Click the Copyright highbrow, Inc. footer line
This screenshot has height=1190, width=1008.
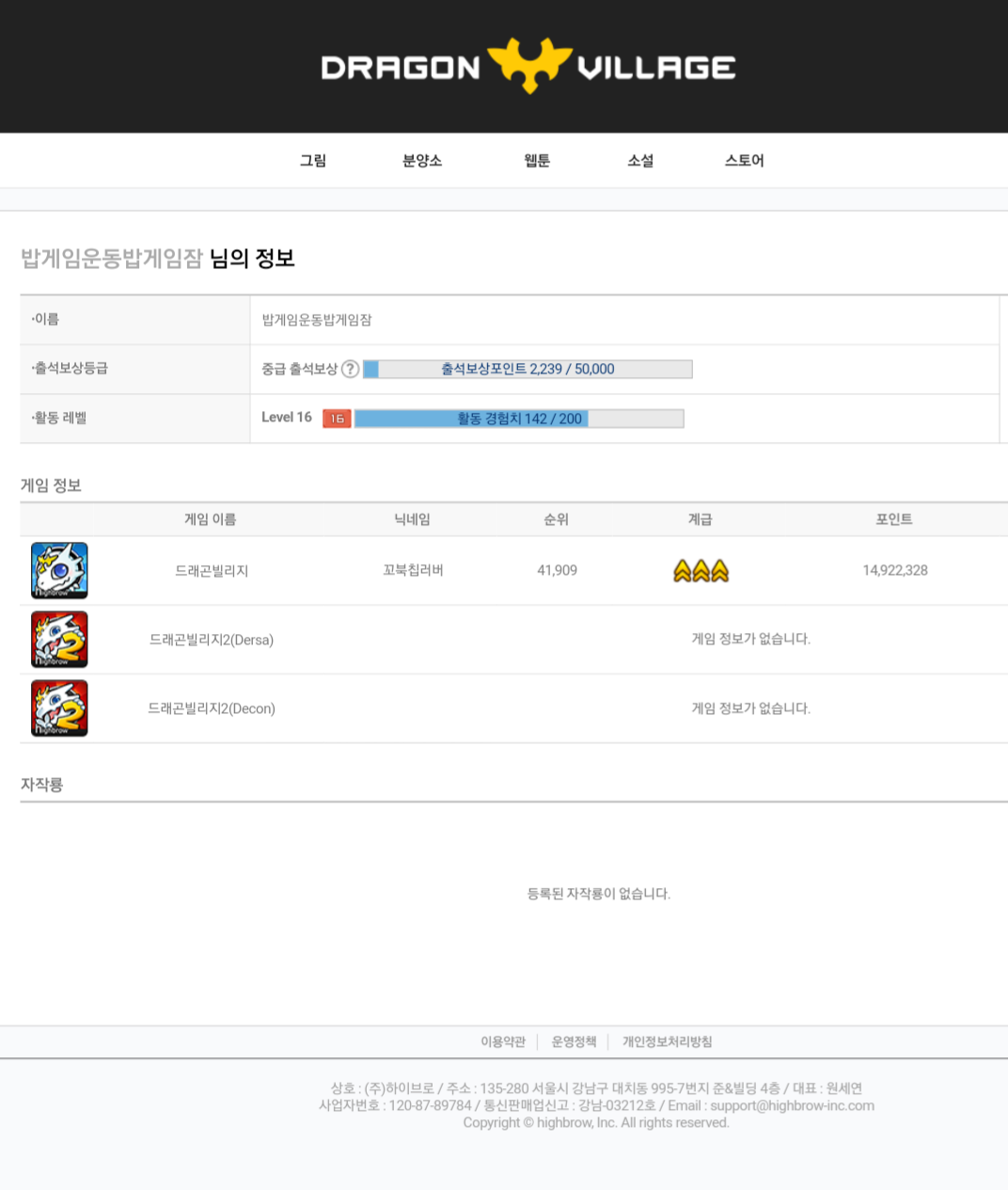(x=596, y=1122)
